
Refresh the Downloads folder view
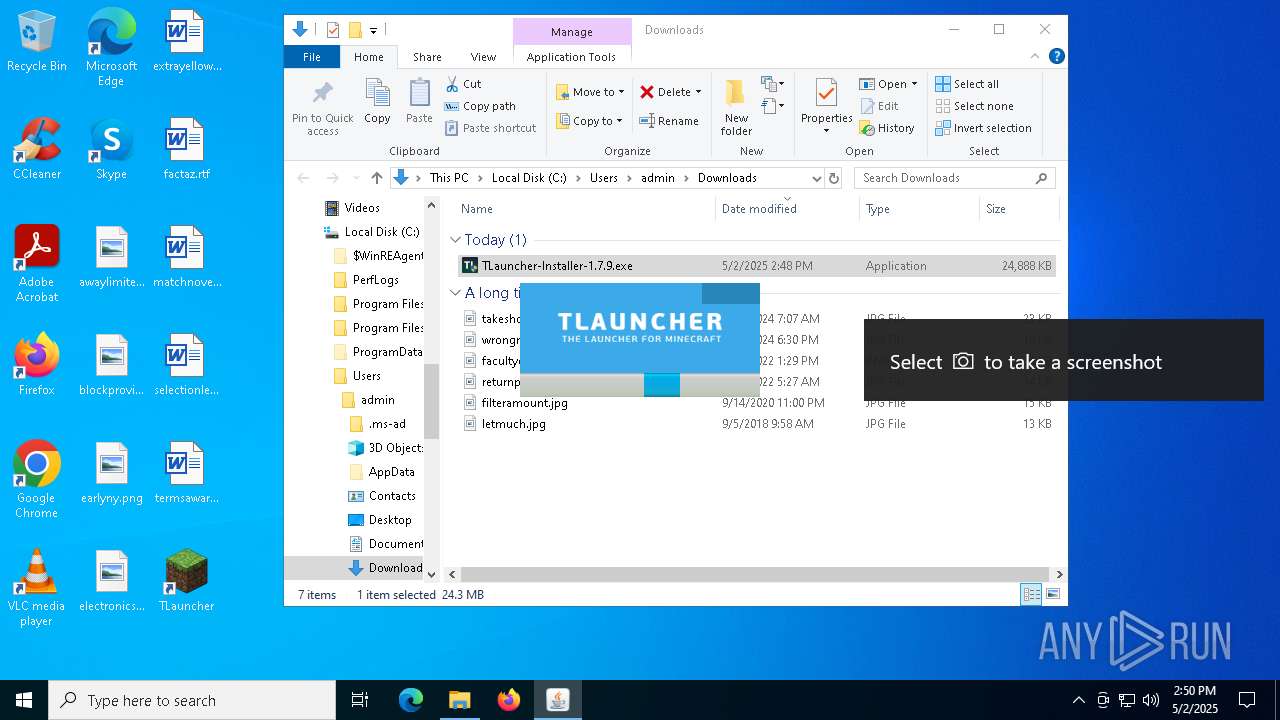(834, 178)
